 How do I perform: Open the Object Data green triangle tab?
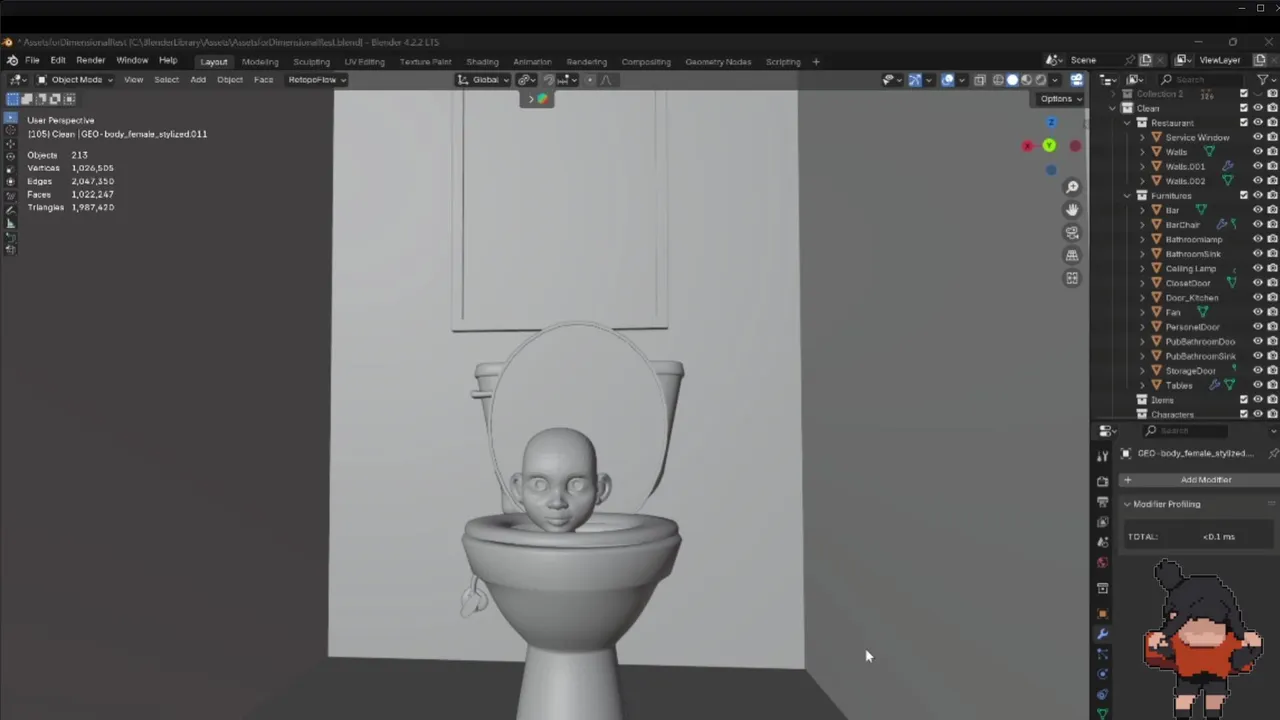coord(1102,713)
